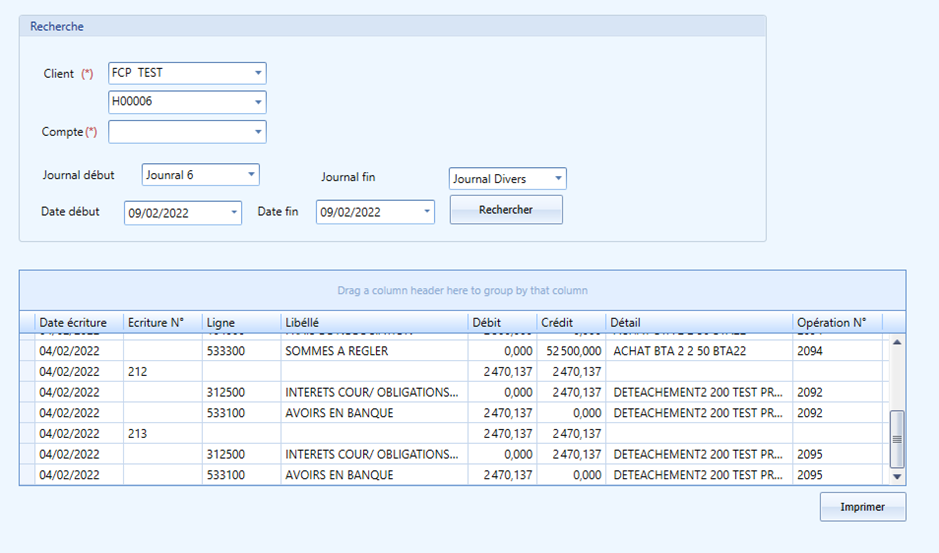Screen dimensions: 939x553
Task: Open the empty Compte dropdown
Action: tap(258, 132)
